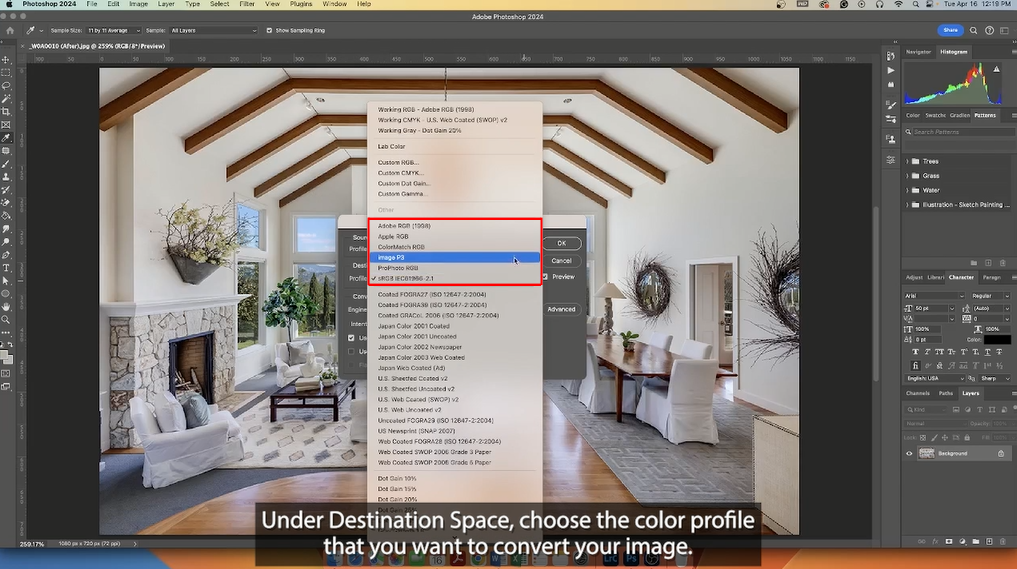Click Add layer mask icon
Viewport: 1017px width, 569px height.
pos(949,541)
